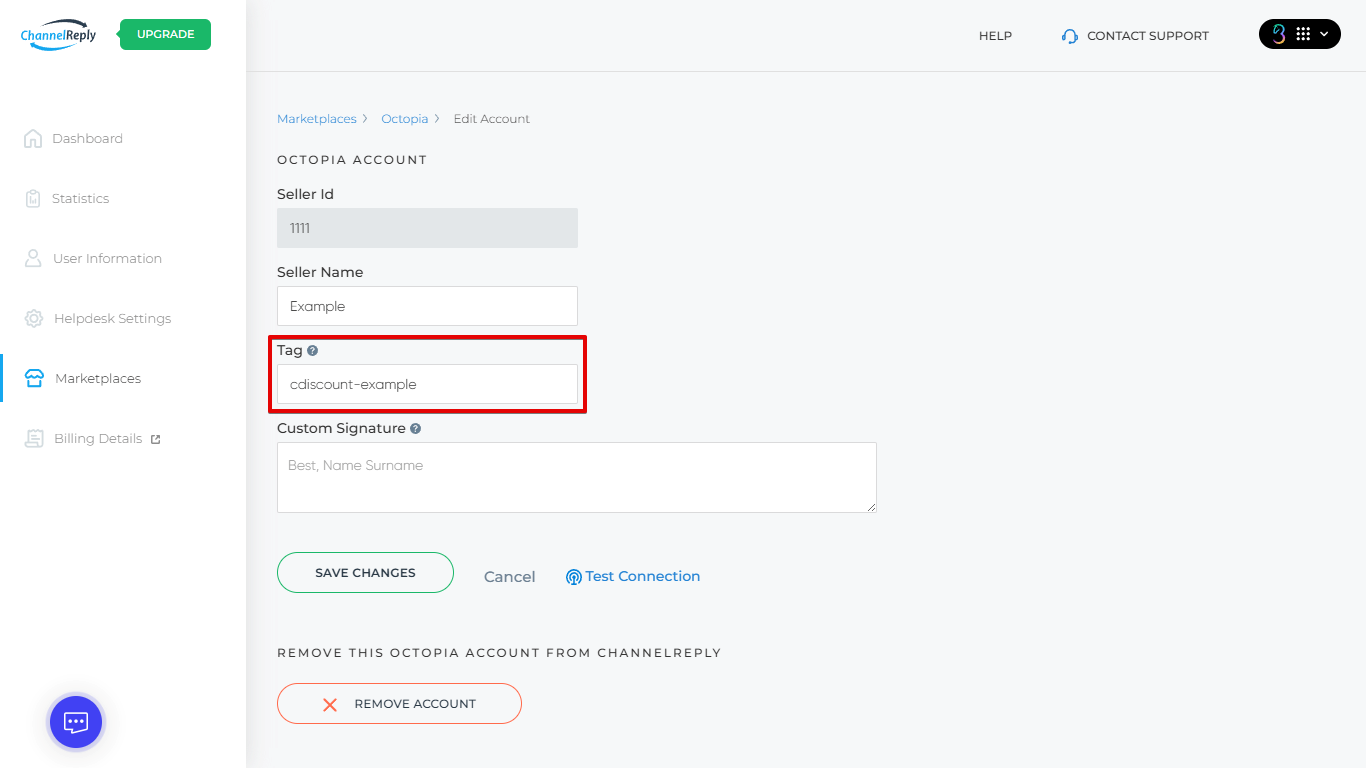The height and width of the screenshot is (768, 1366).
Task: Open the live chat bubble widget
Action: [x=76, y=722]
